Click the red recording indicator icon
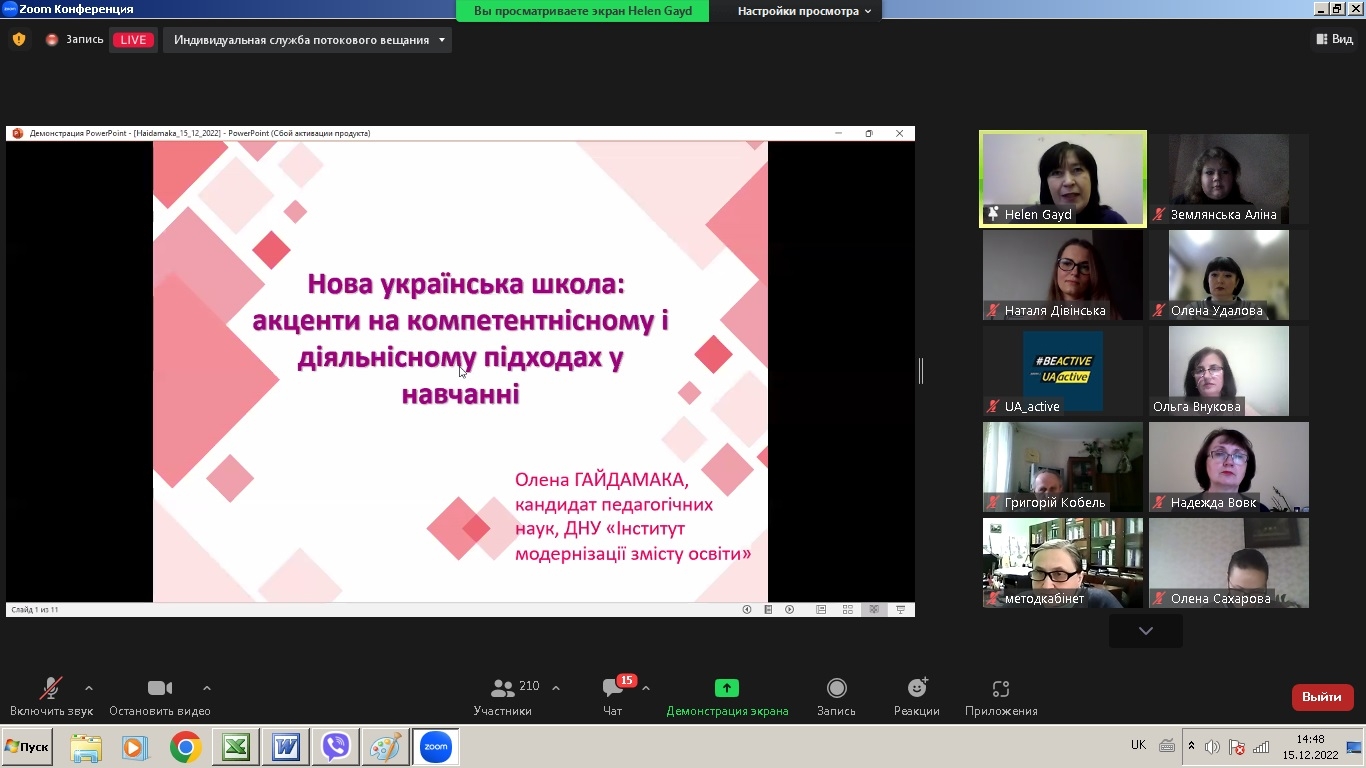 tap(52, 40)
